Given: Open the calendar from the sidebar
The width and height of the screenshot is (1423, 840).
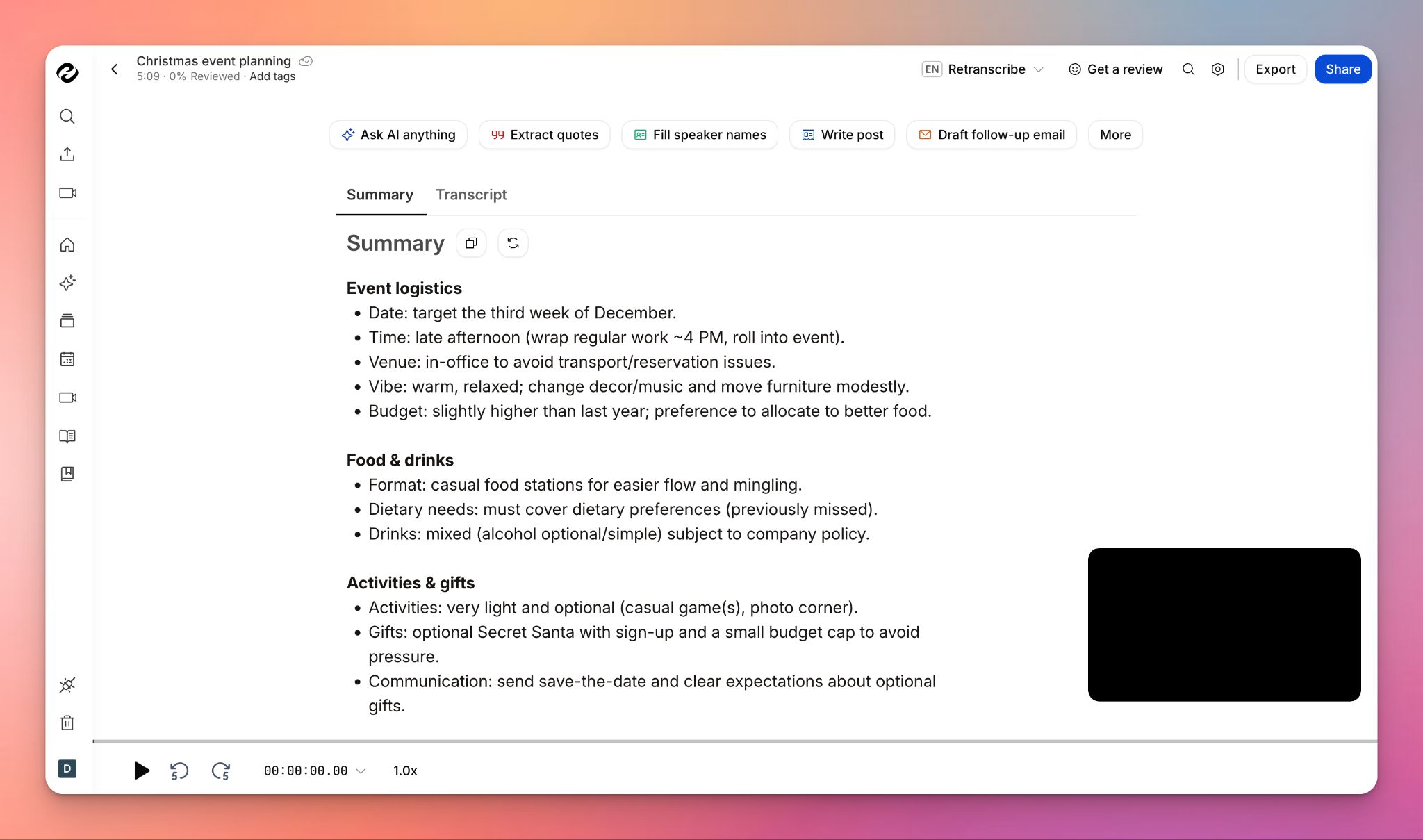Looking at the screenshot, I should coord(67,359).
